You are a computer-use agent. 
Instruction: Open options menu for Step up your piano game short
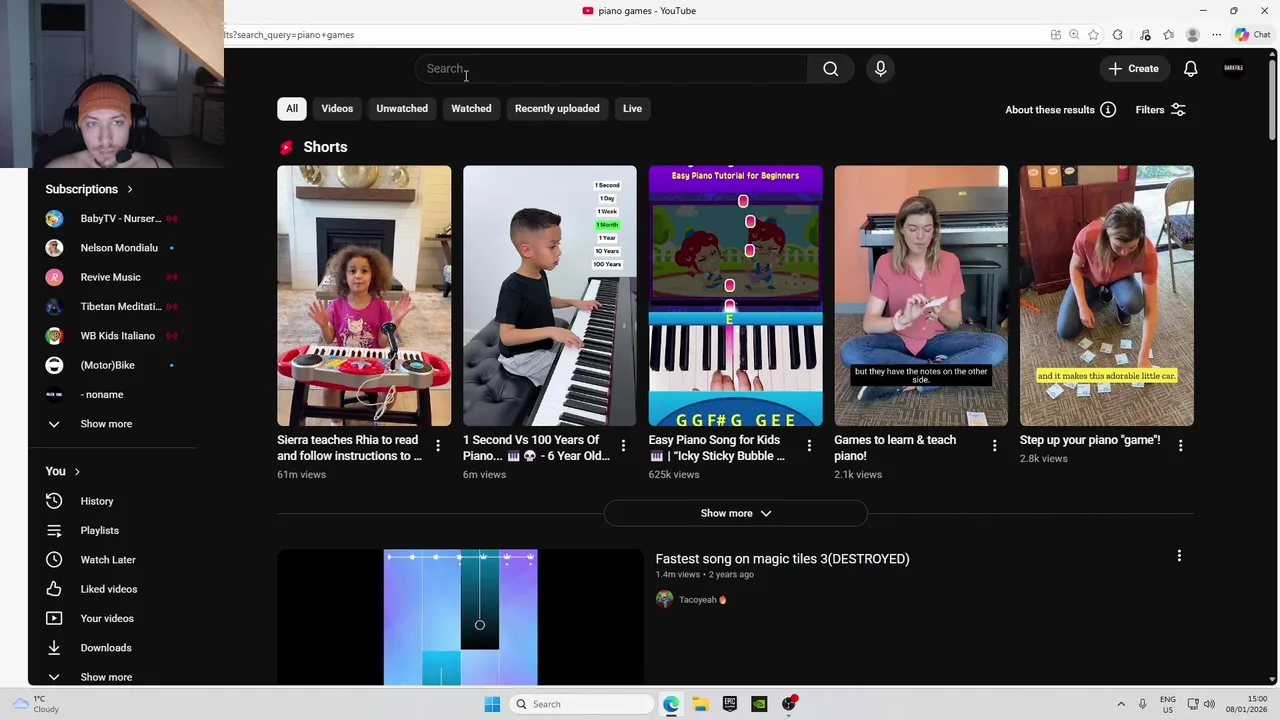tap(1180, 445)
